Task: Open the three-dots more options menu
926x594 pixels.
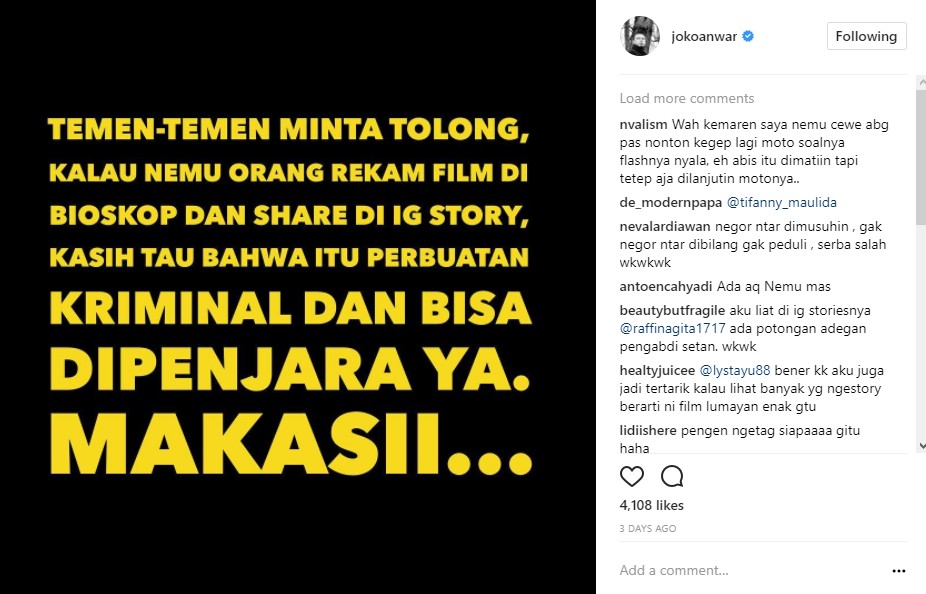Action: click(x=899, y=570)
